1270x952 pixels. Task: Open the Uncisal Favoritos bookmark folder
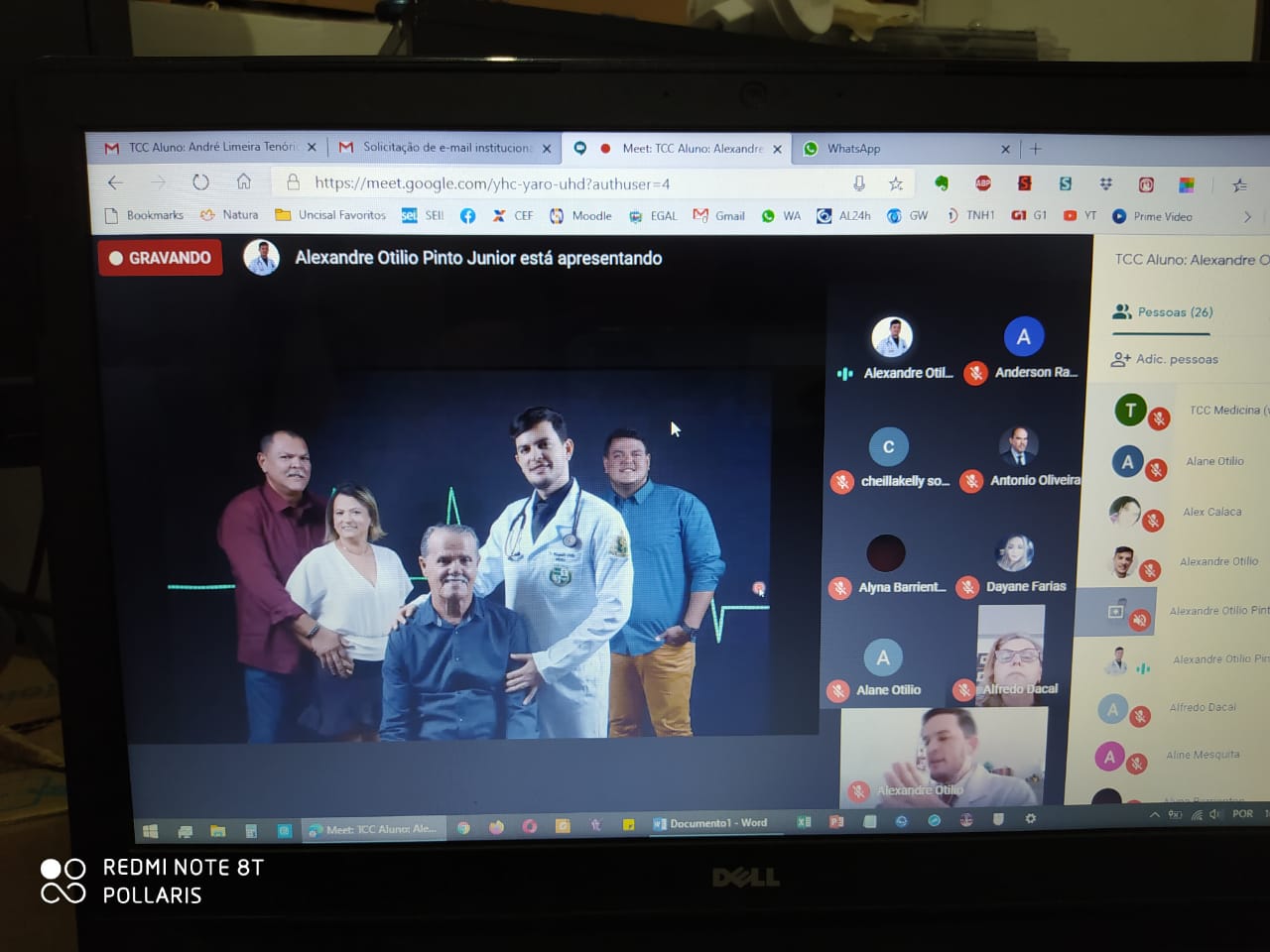click(330, 214)
